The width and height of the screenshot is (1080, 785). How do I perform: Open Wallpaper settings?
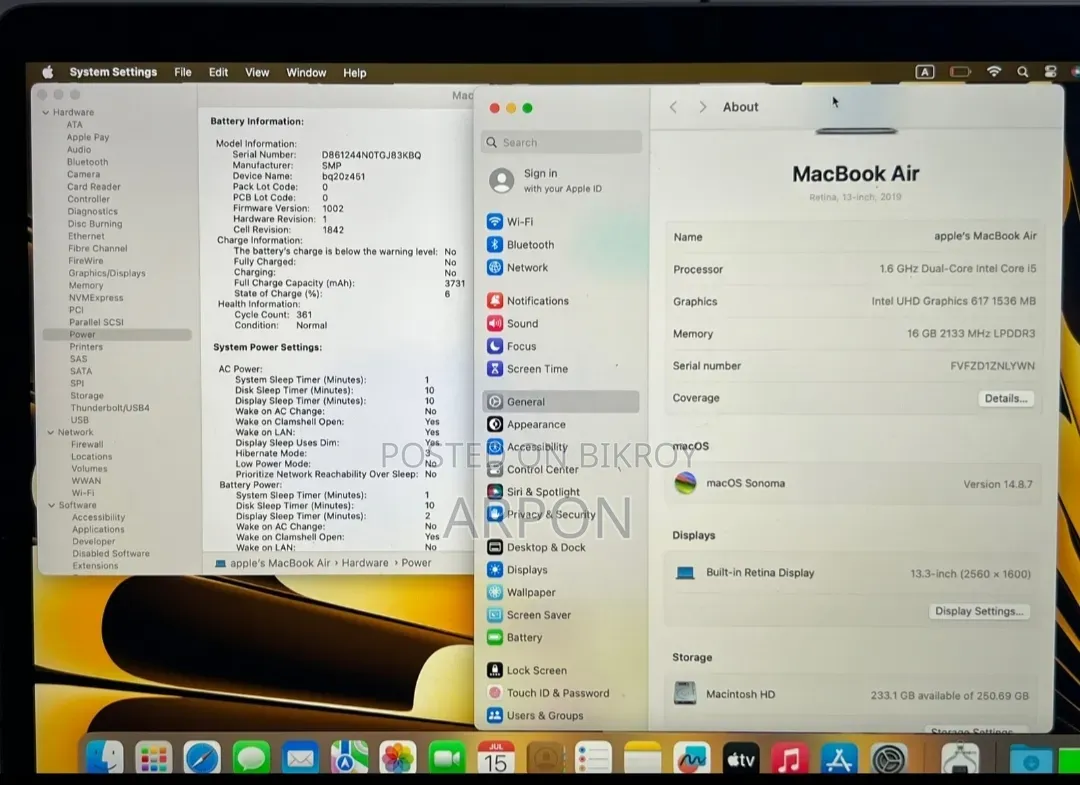[521, 592]
